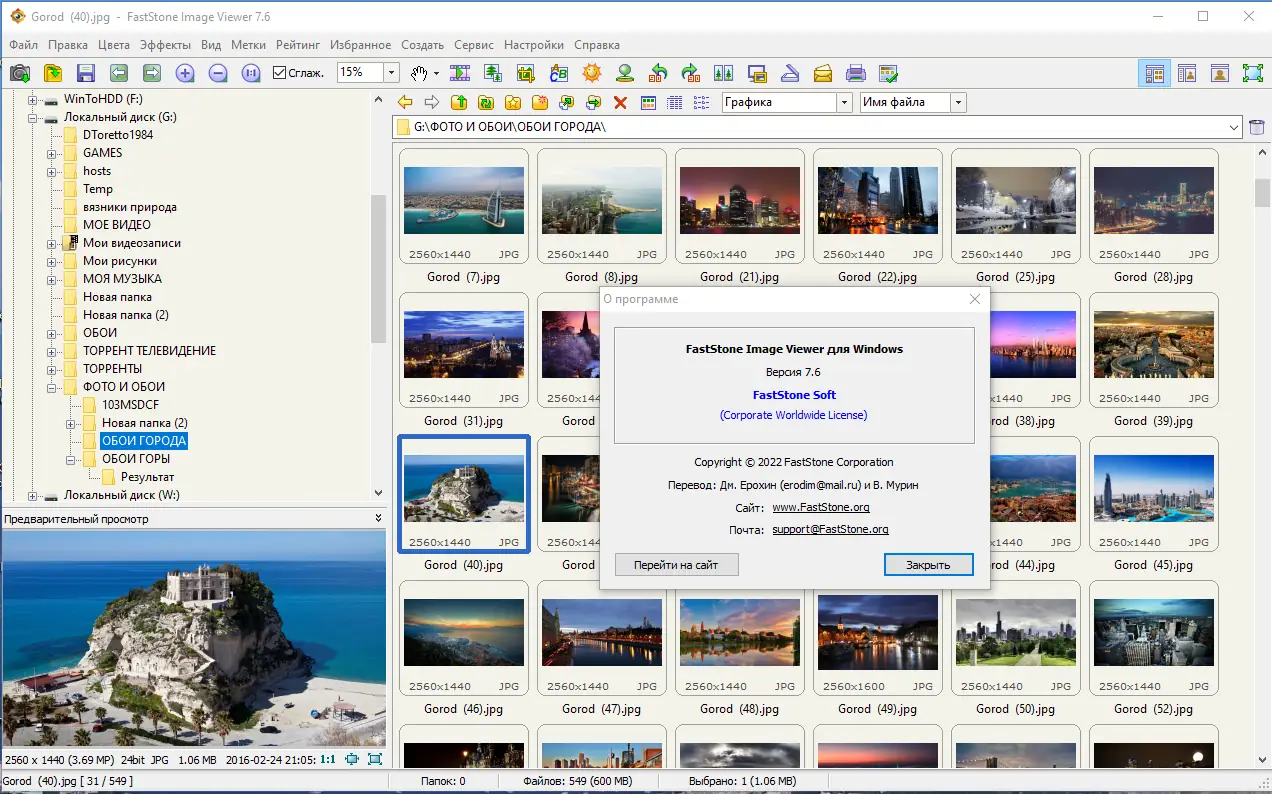
Task: Click the printer icon to print
Action: [x=855, y=73]
